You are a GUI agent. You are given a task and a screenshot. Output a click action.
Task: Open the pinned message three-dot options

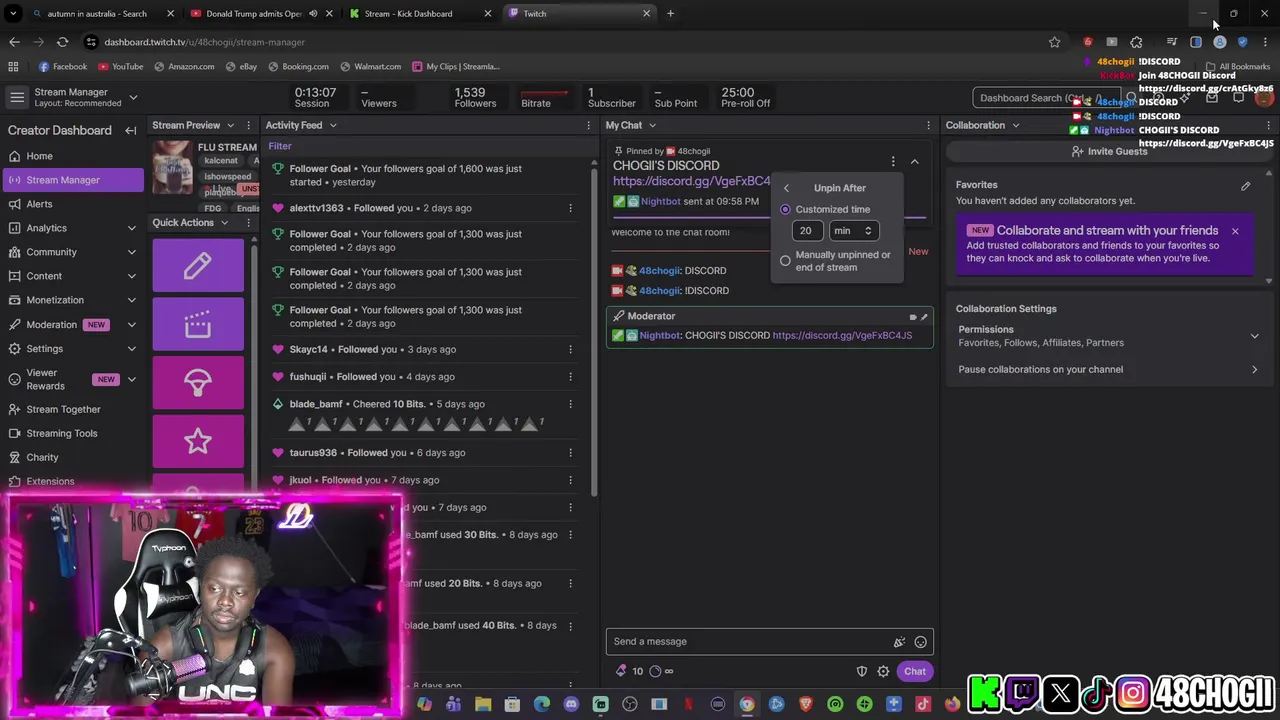pos(893,161)
